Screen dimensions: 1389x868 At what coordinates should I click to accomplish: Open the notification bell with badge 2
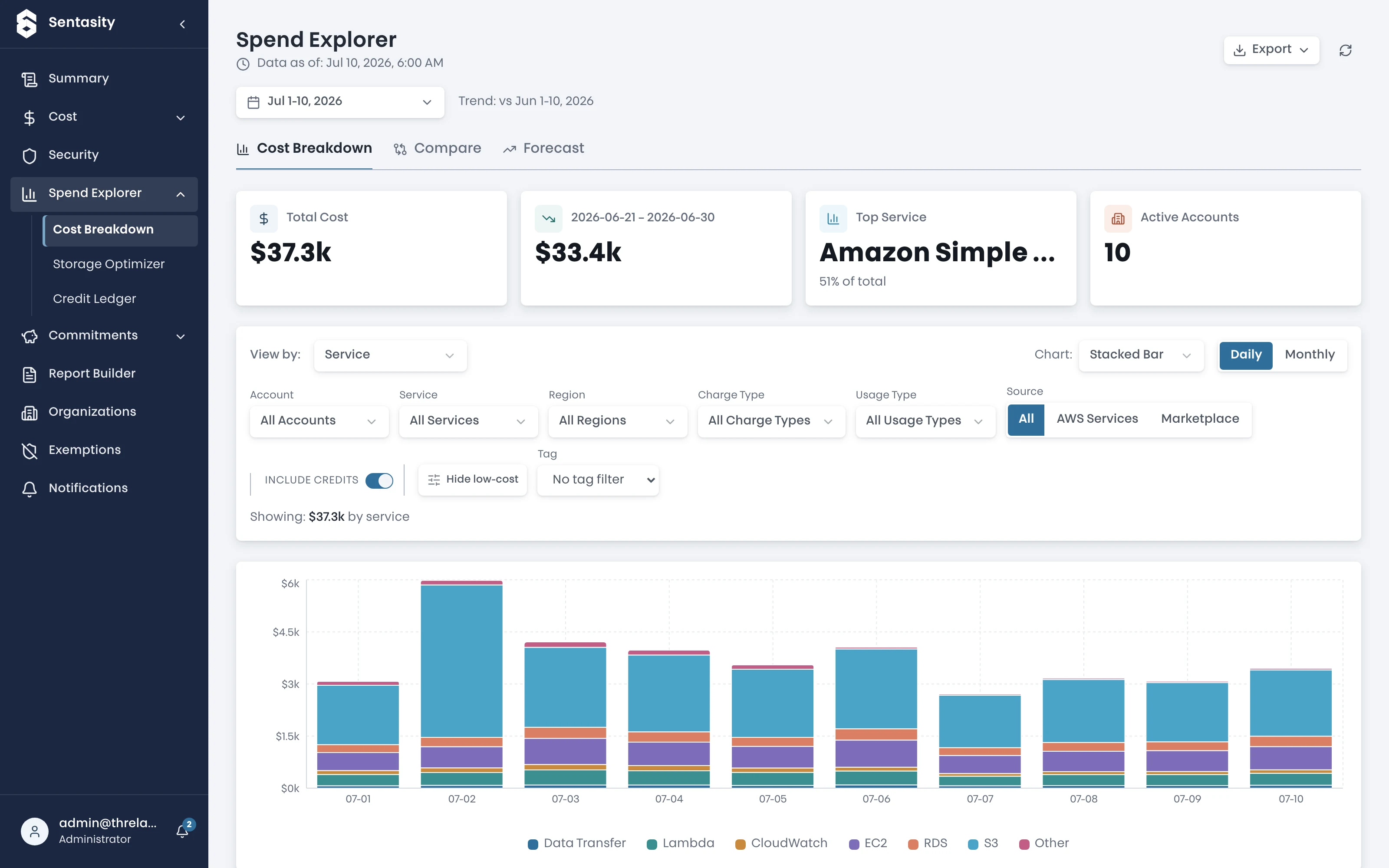[x=183, y=830]
